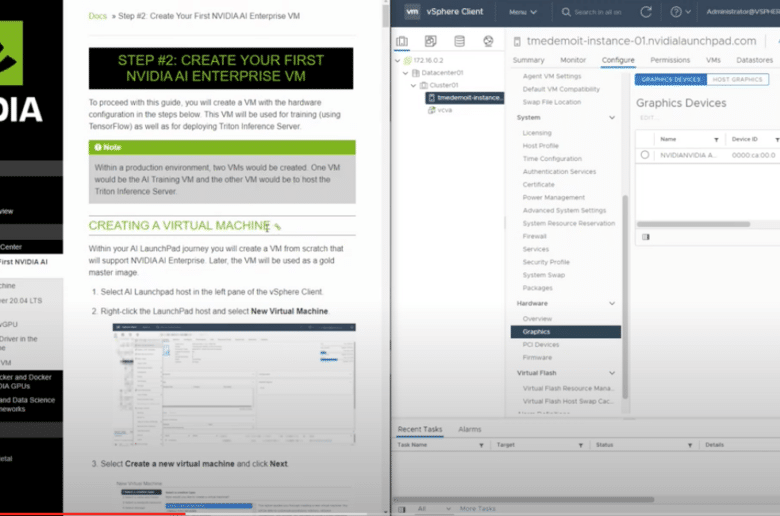Open Power Management settings
Viewport: 780px width, 516px height.
click(x=554, y=198)
